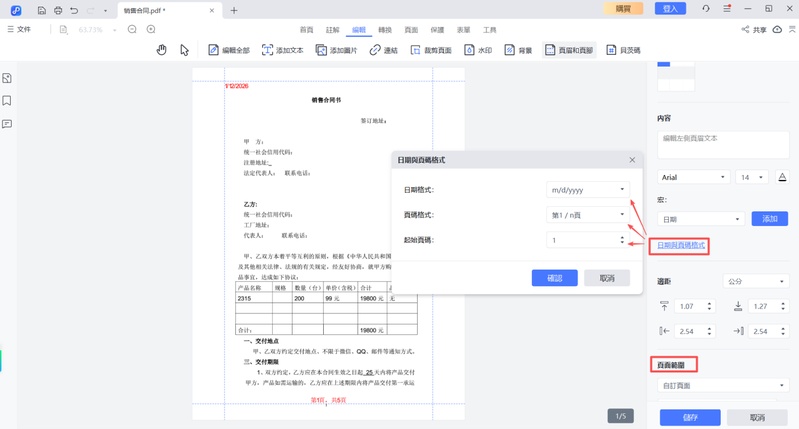Screen dimensions: 799x429
Task: Switch to the 保護 ribbon tab
Action: [437, 30]
